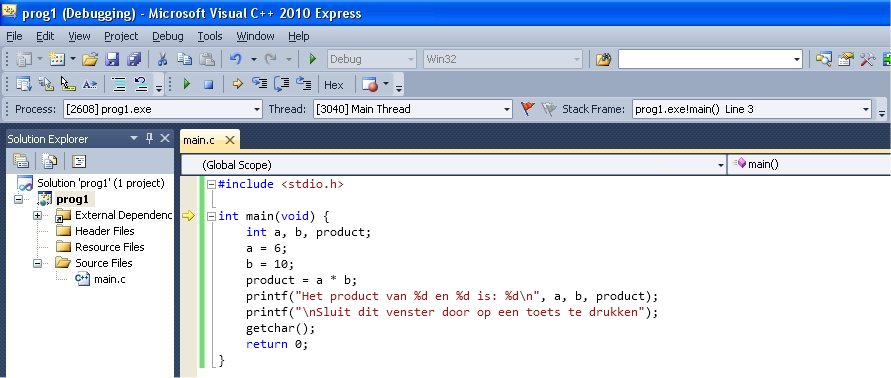The height and width of the screenshot is (378, 891).
Task: Click the Save All icon
Action: coord(134,59)
